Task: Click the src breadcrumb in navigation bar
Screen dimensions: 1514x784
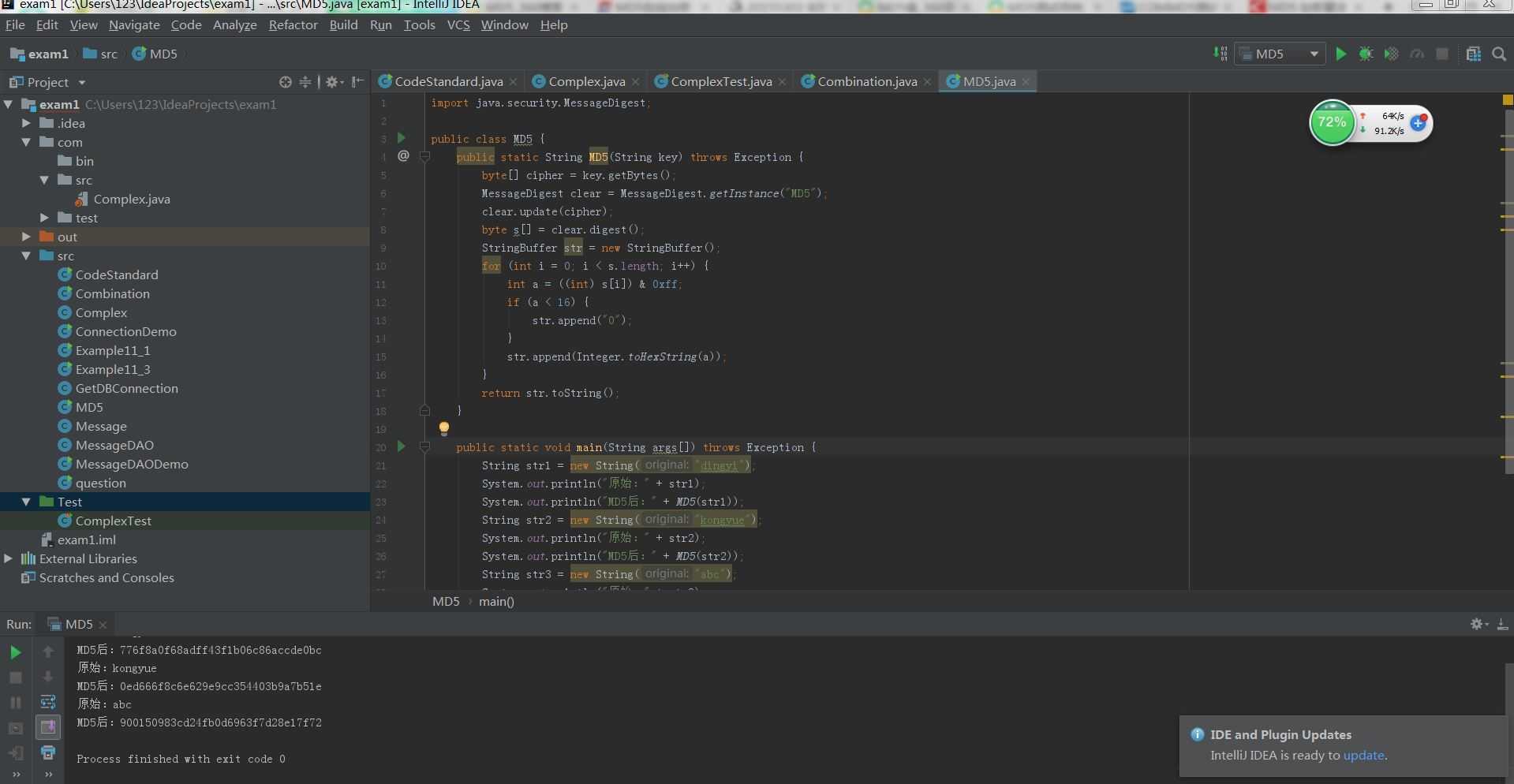Action: pyautogui.click(x=100, y=54)
